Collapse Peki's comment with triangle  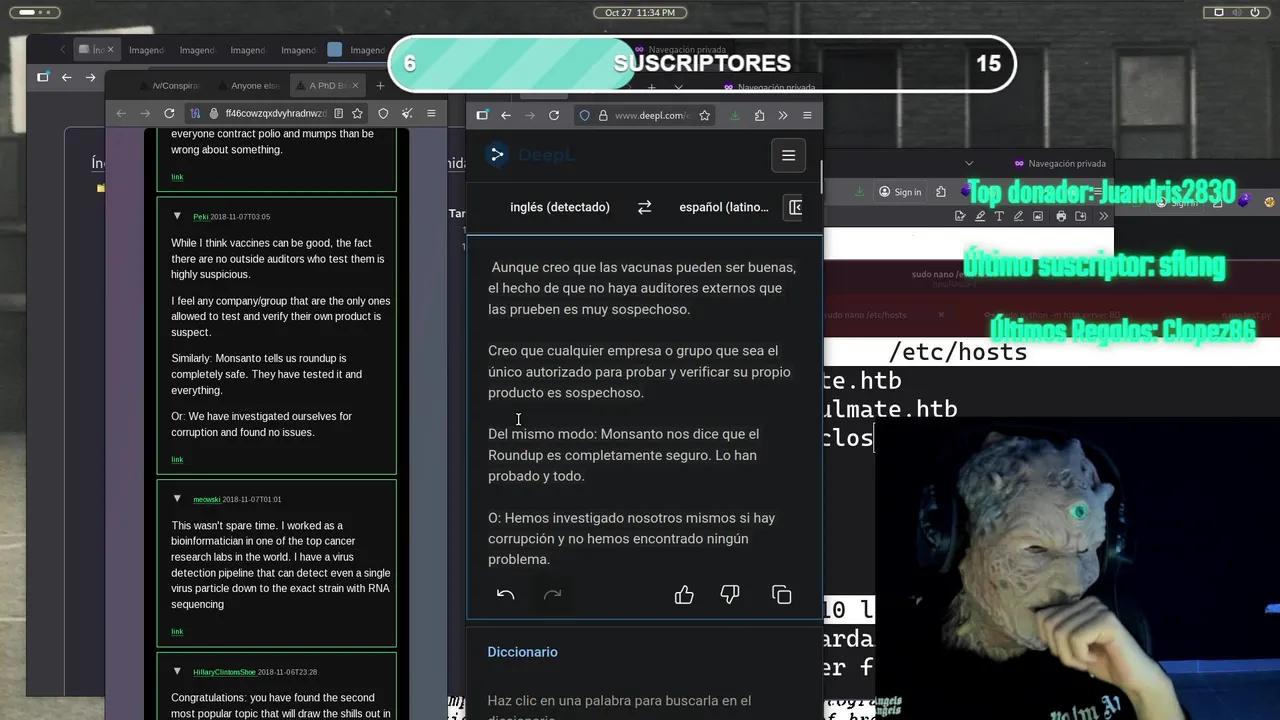tap(177, 216)
